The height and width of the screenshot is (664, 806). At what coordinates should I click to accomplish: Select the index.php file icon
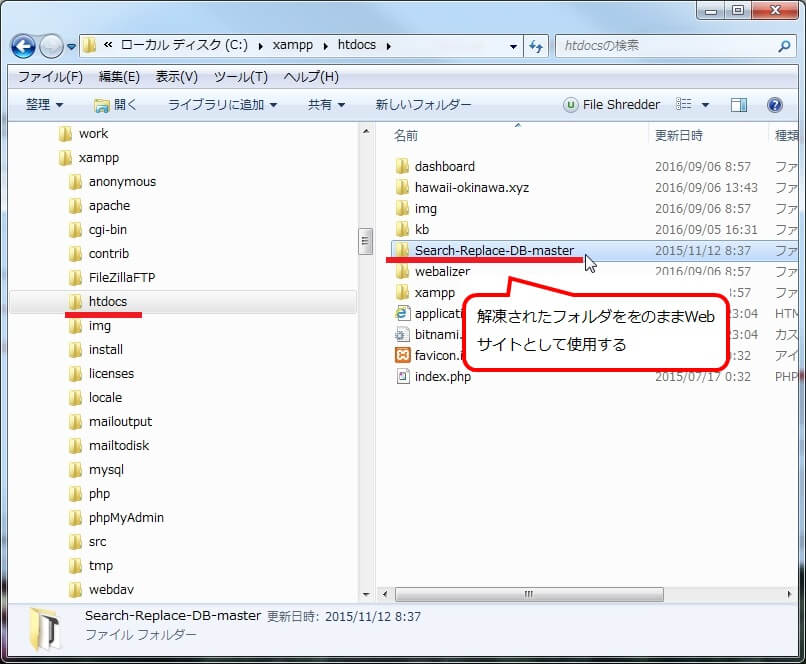click(402, 377)
